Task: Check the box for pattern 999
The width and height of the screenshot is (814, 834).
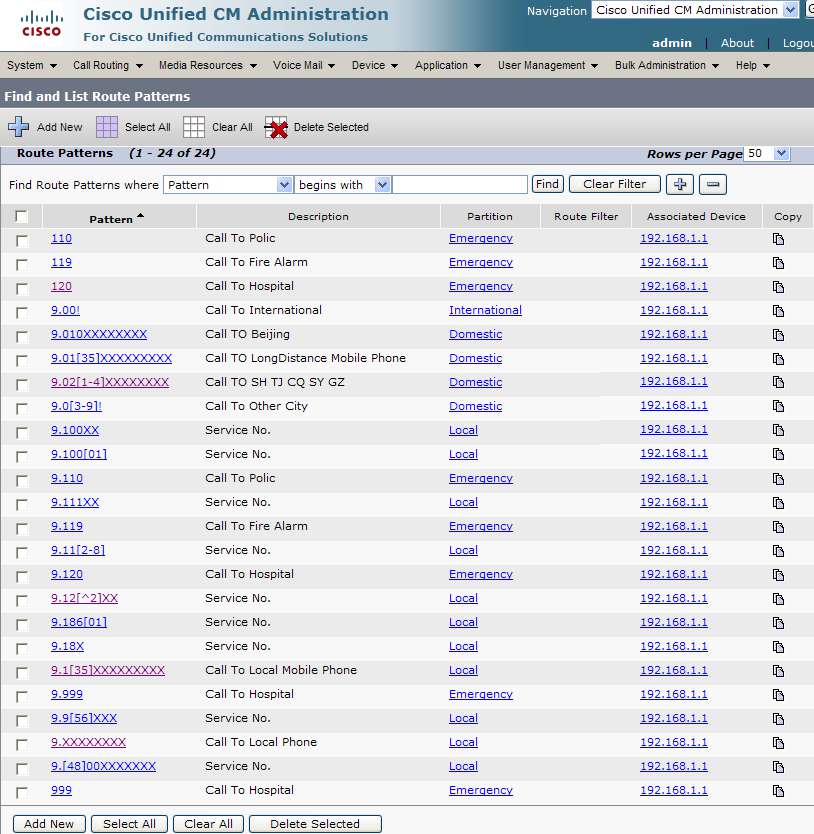Action: (22, 793)
